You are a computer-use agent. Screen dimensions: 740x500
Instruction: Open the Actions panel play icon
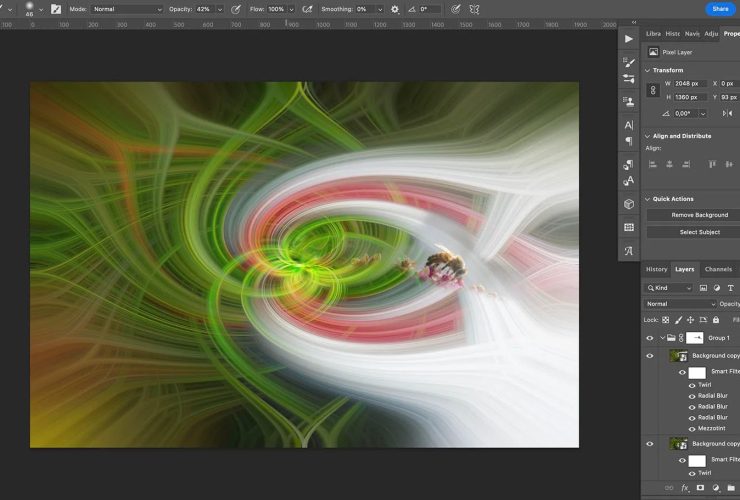click(628, 38)
